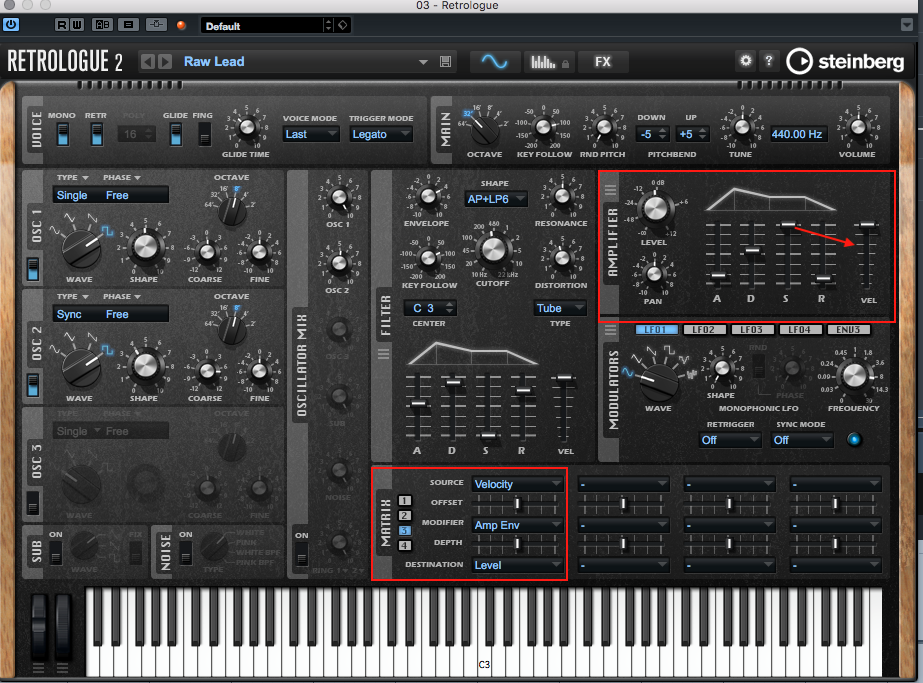Click the save preset floppy disk icon
The height and width of the screenshot is (683, 923).
pyautogui.click(x=445, y=62)
